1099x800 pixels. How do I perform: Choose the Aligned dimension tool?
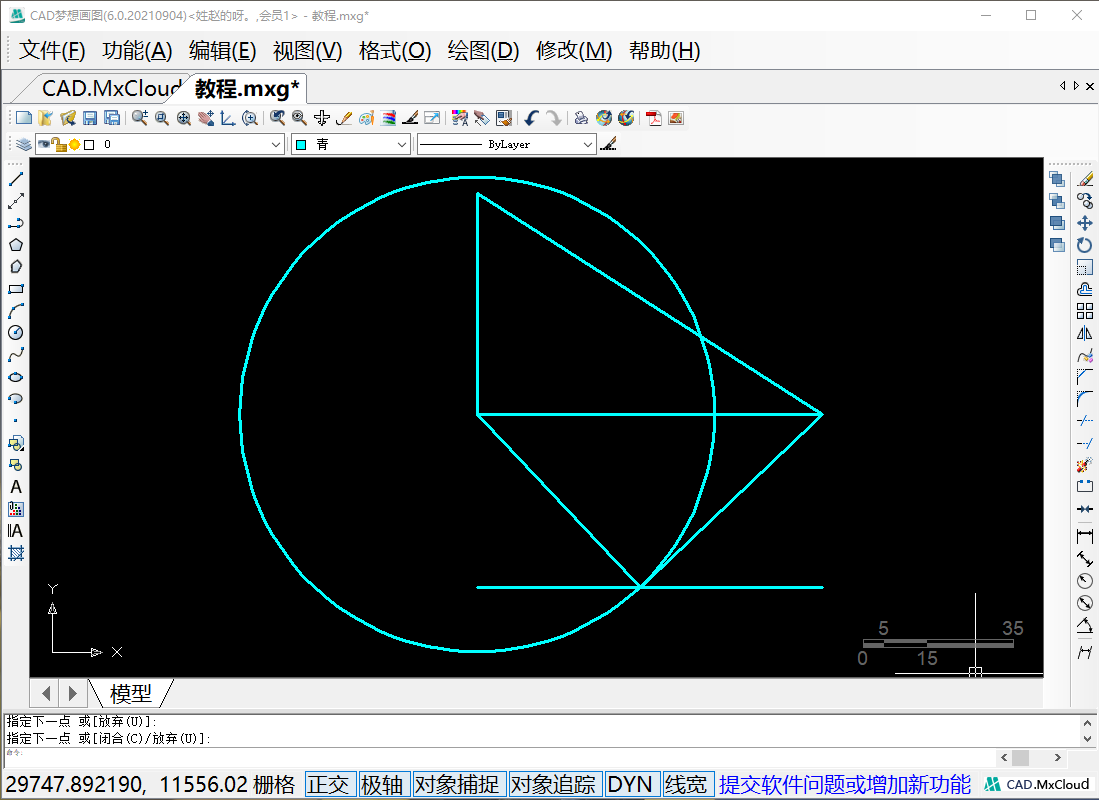tap(1085, 559)
